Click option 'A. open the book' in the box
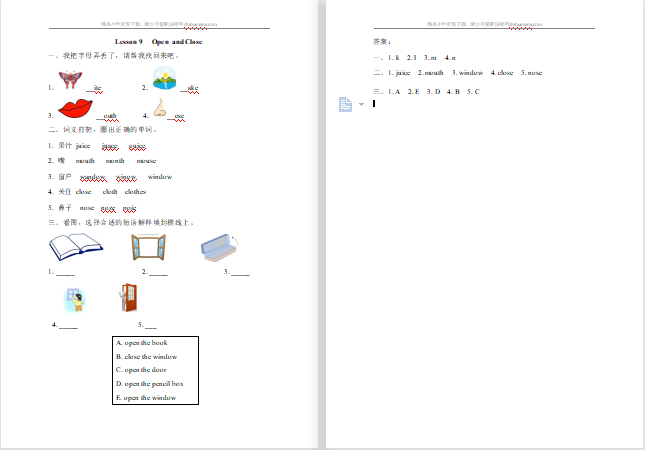Screen dimensions: 645x450 (x=141, y=343)
